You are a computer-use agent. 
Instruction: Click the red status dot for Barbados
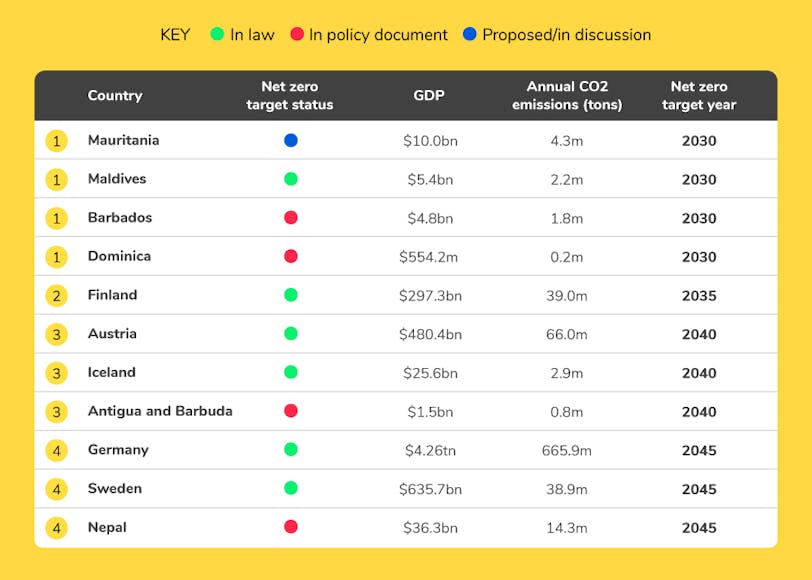point(290,218)
